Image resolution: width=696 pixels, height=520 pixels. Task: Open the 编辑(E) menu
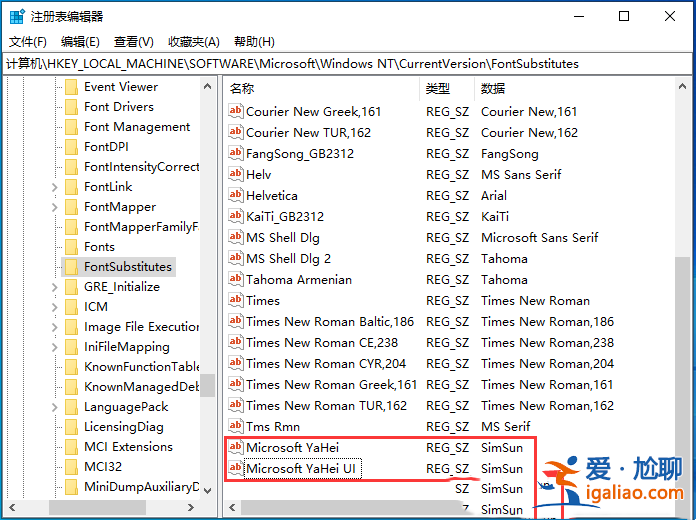pyautogui.click(x=80, y=42)
